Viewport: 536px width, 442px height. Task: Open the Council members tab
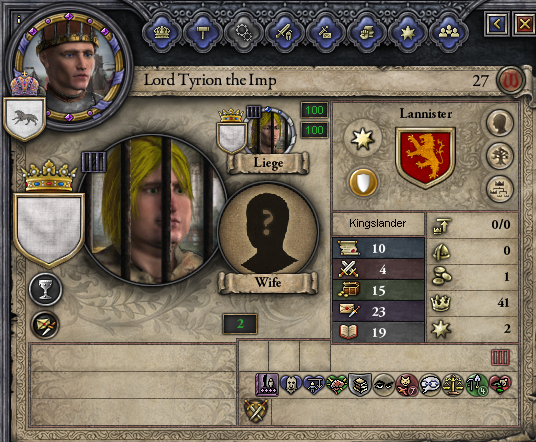[x=448, y=33]
